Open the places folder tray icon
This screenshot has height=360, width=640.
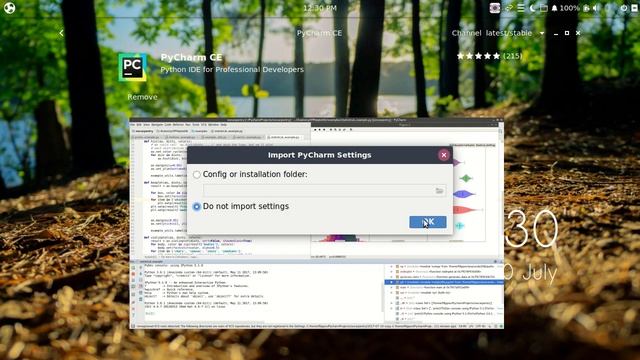(544, 8)
